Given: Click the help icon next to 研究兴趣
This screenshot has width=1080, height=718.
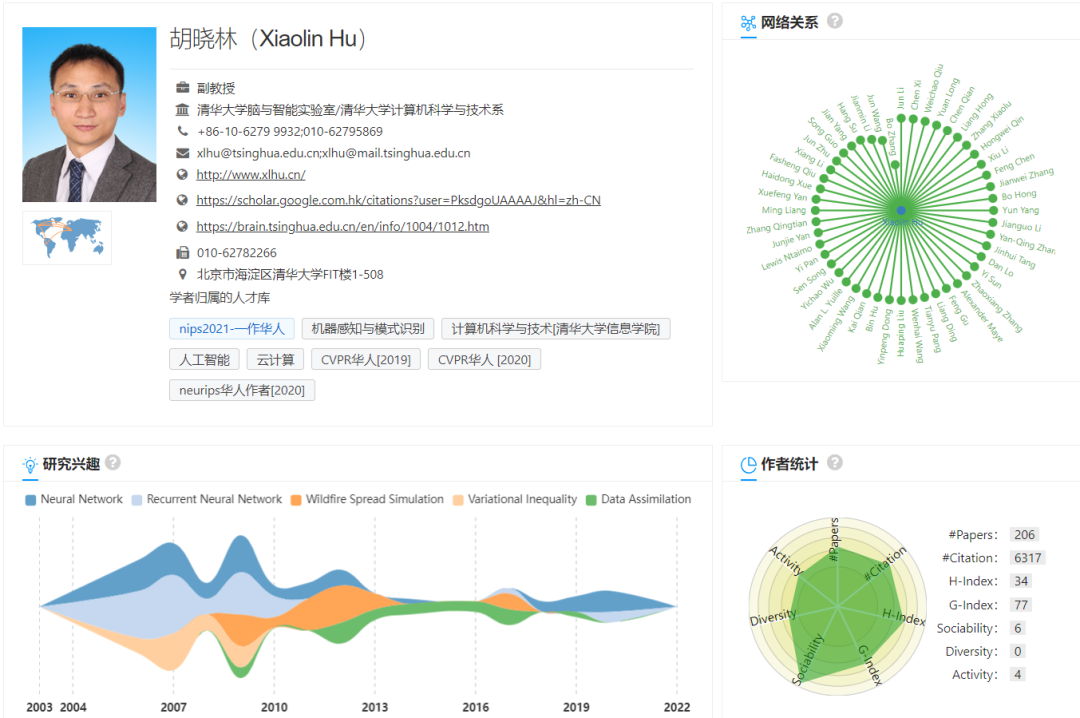Looking at the screenshot, I should coord(113,462).
